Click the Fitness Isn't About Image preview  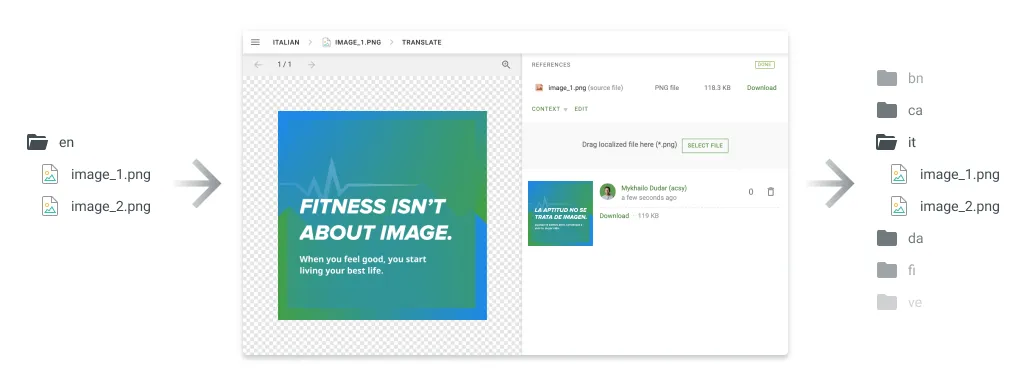(382, 215)
